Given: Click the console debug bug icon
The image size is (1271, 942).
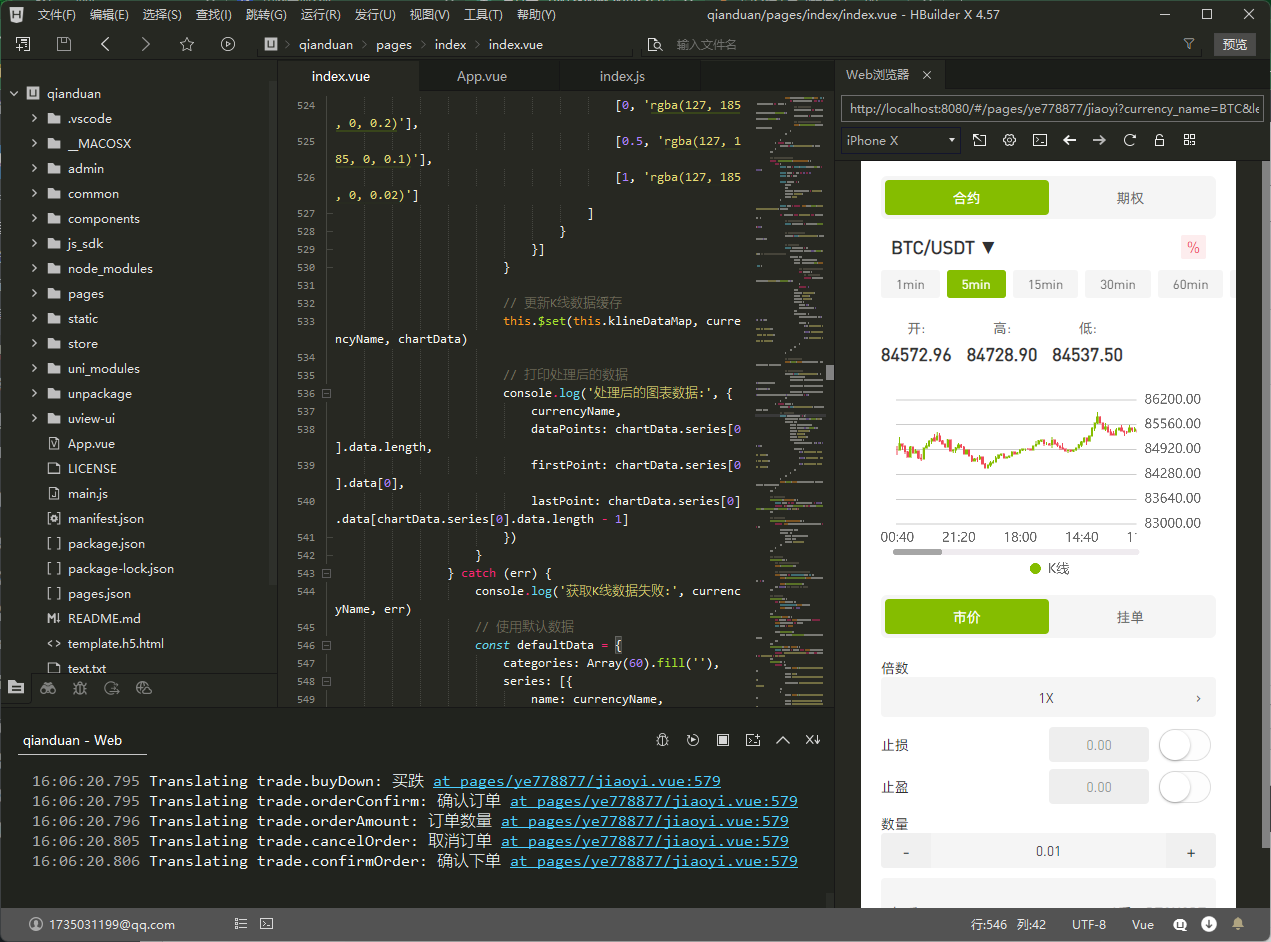Looking at the screenshot, I should (x=662, y=740).
